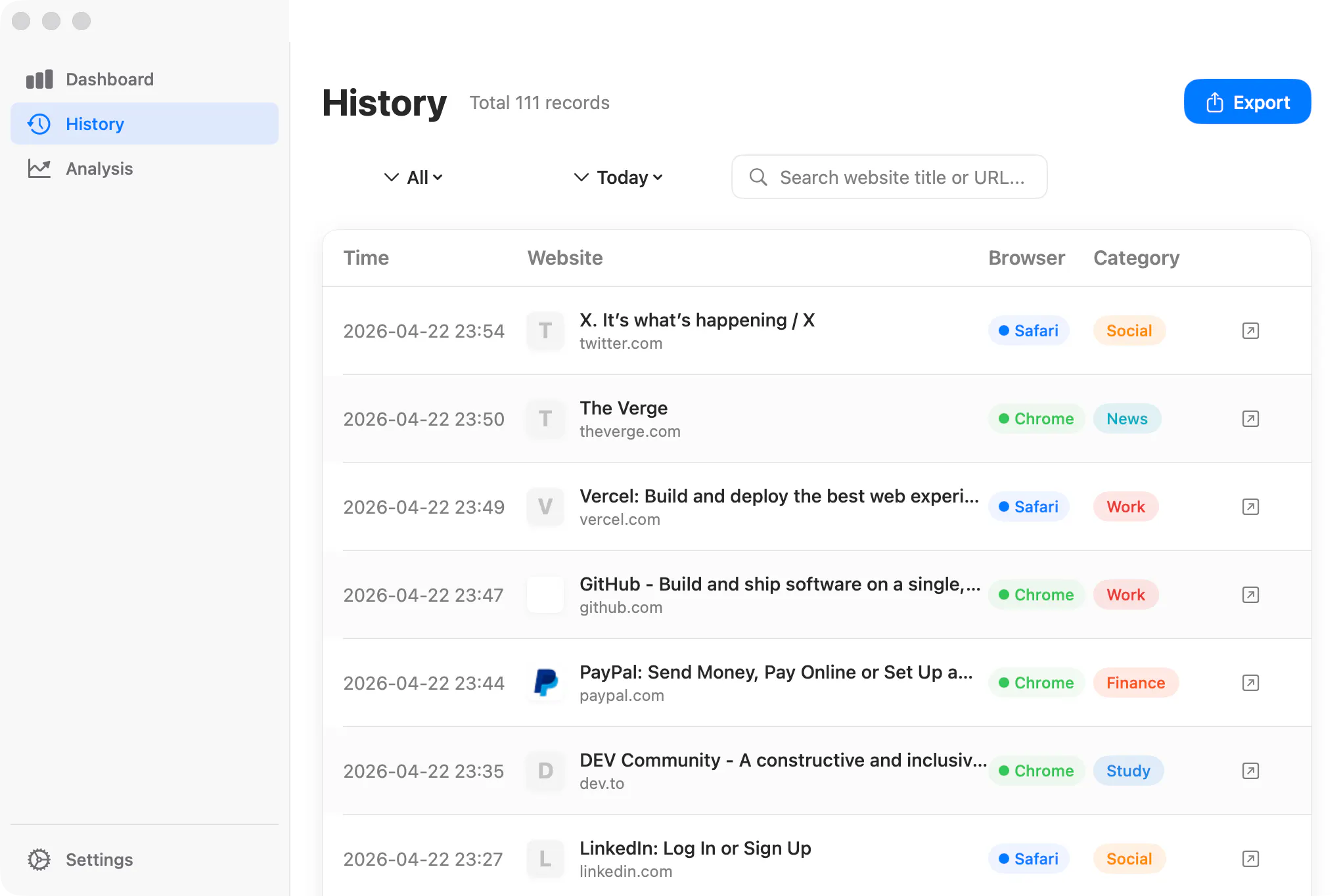Click 'LinkedIn: Log In or Sign Up' title
The width and height of the screenshot is (1343, 896).
695,849
